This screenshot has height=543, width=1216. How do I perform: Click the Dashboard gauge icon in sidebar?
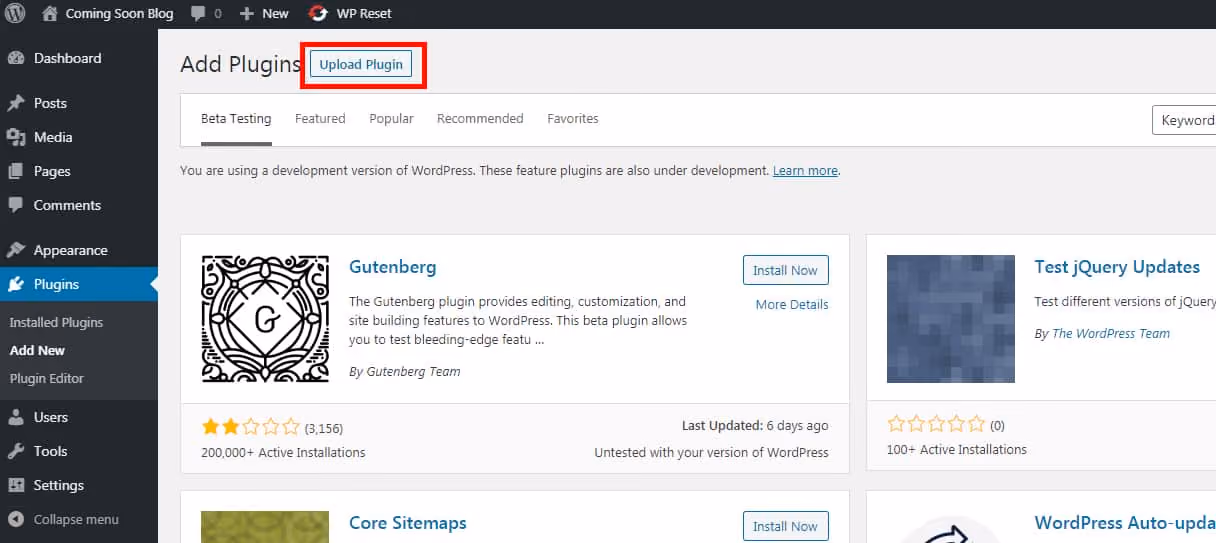pyautogui.click(x=16, y=58)
